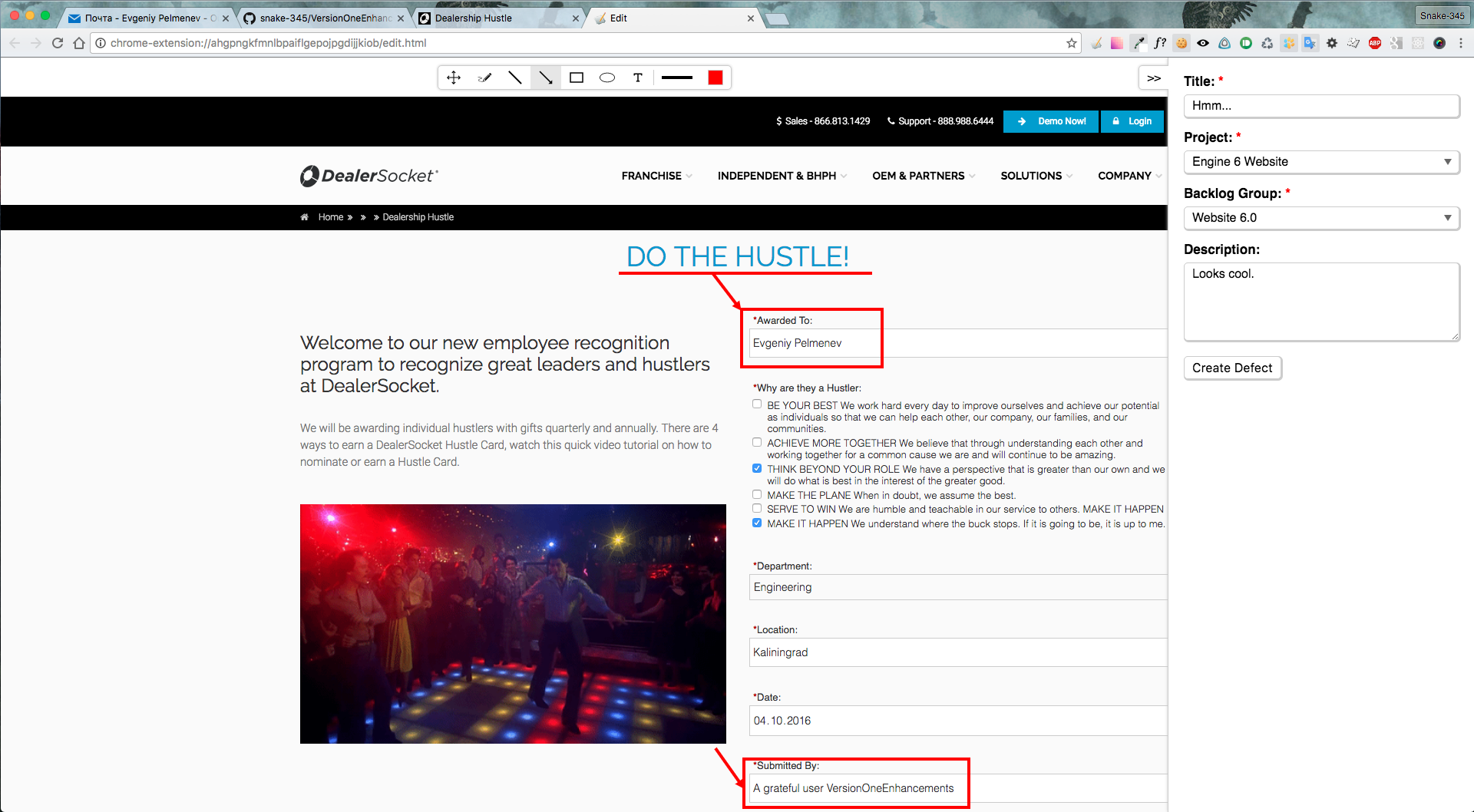Expand the COMPANY navigation menu
The image size is (1474, 812).
pos(1129,176)
